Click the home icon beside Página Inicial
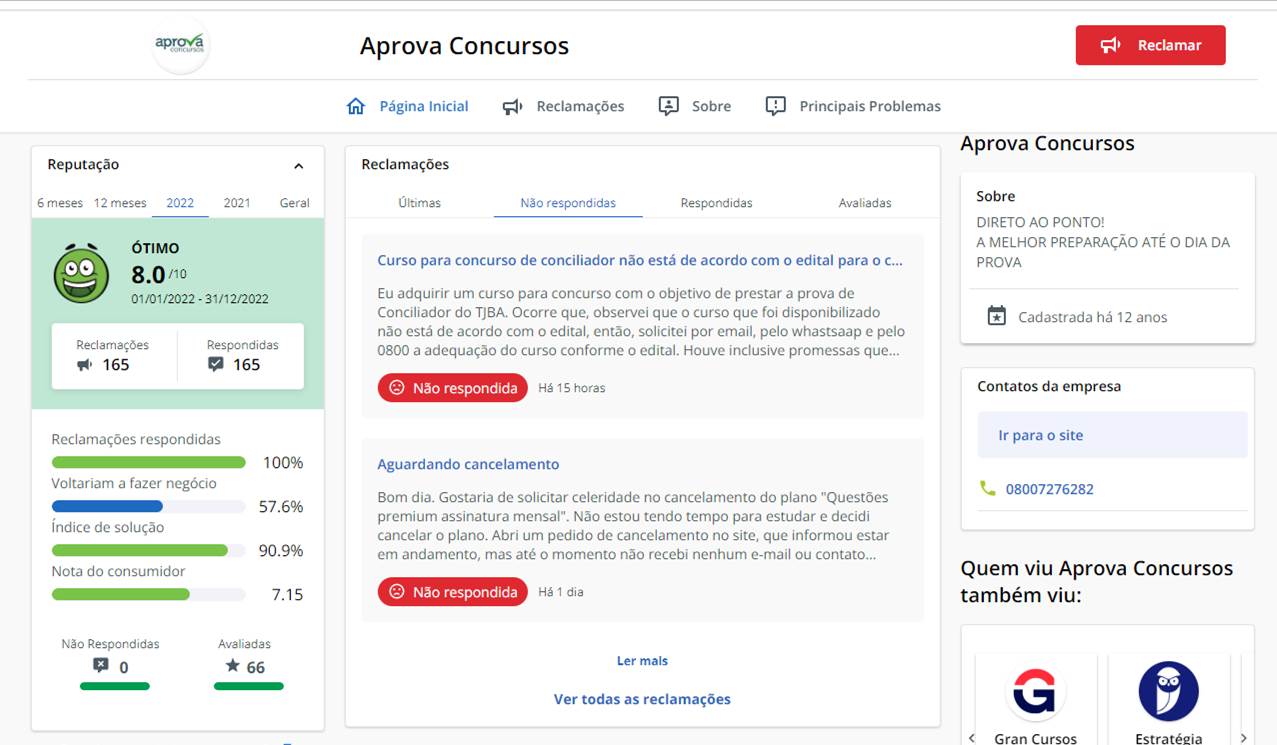This screenshot has width=1277, height=745. 355,106
